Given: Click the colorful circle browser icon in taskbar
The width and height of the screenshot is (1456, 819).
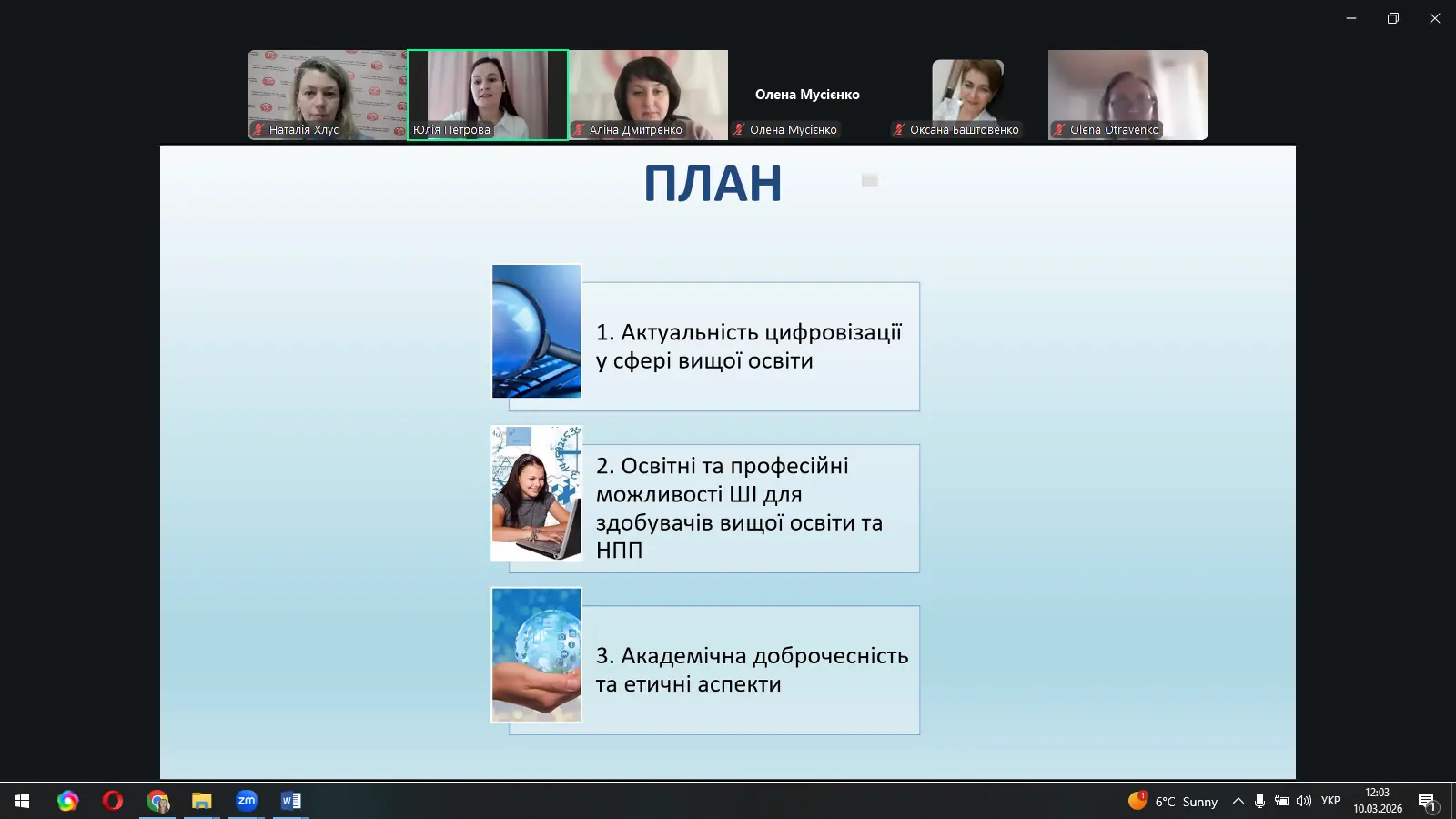Looking at the screenshot, I should [x=68, y=801].
